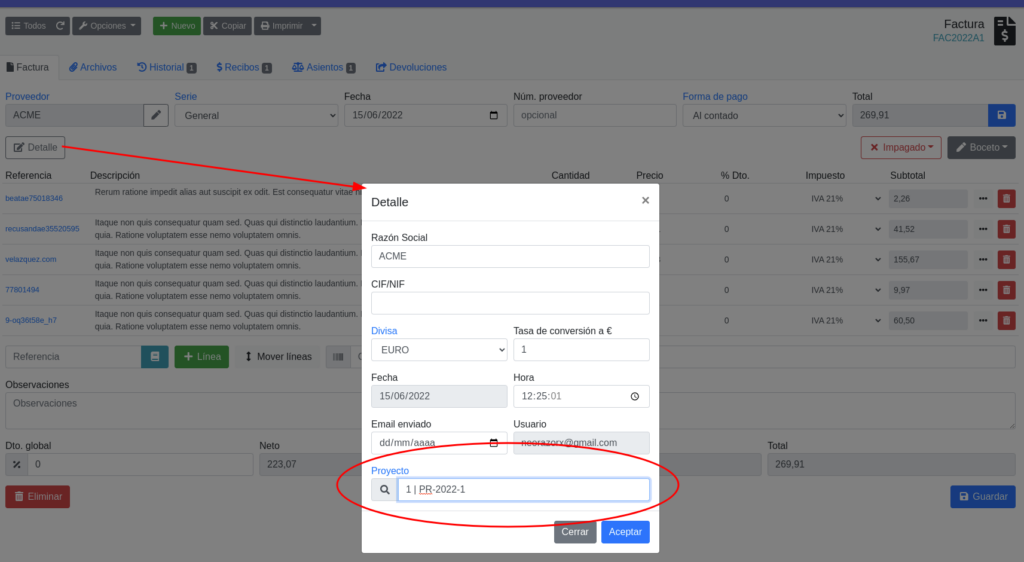Click the blue save icon beside Total
The width and height of the screenshot is (1024, 562).
[1001, 115]
